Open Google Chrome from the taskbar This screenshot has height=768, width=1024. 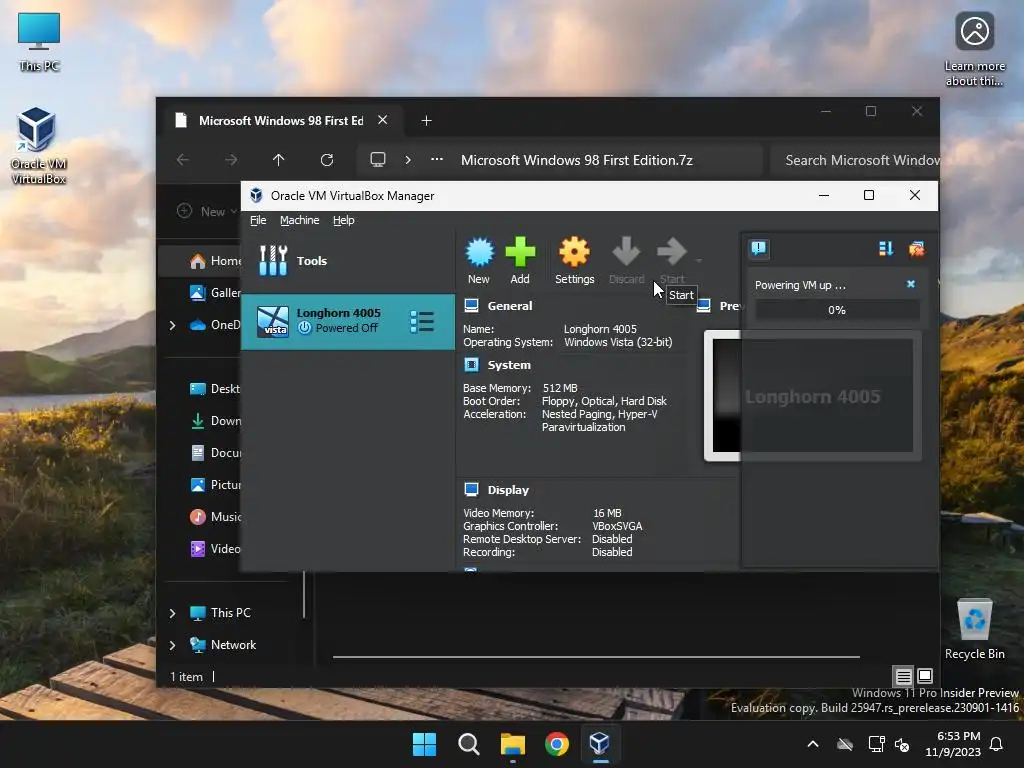click(x=556, y=744)
